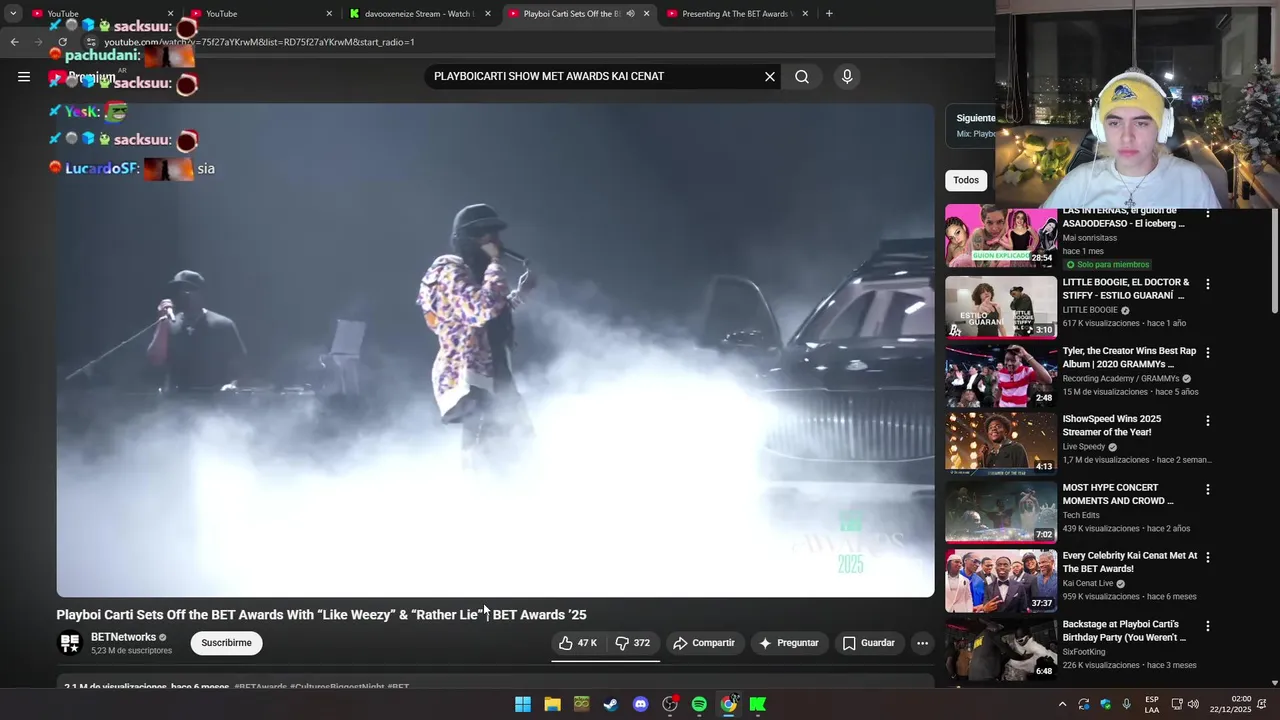Open options menu for IShowSpeed video
The image size is (1280, 720).
click(1208, 421)
